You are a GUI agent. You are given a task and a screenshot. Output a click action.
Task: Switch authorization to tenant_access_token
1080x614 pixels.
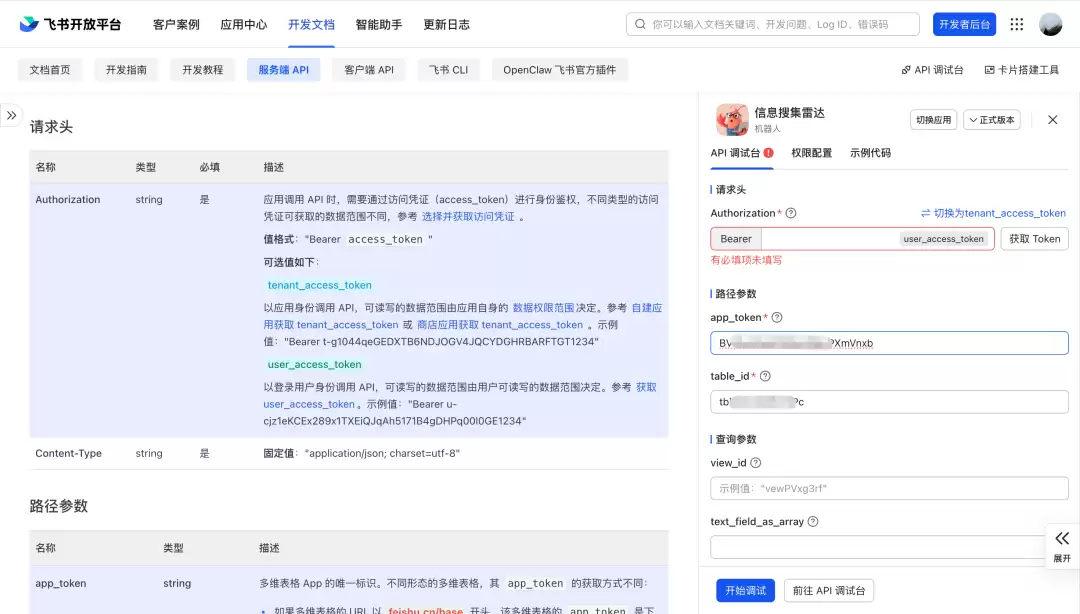tap(993, 213)
